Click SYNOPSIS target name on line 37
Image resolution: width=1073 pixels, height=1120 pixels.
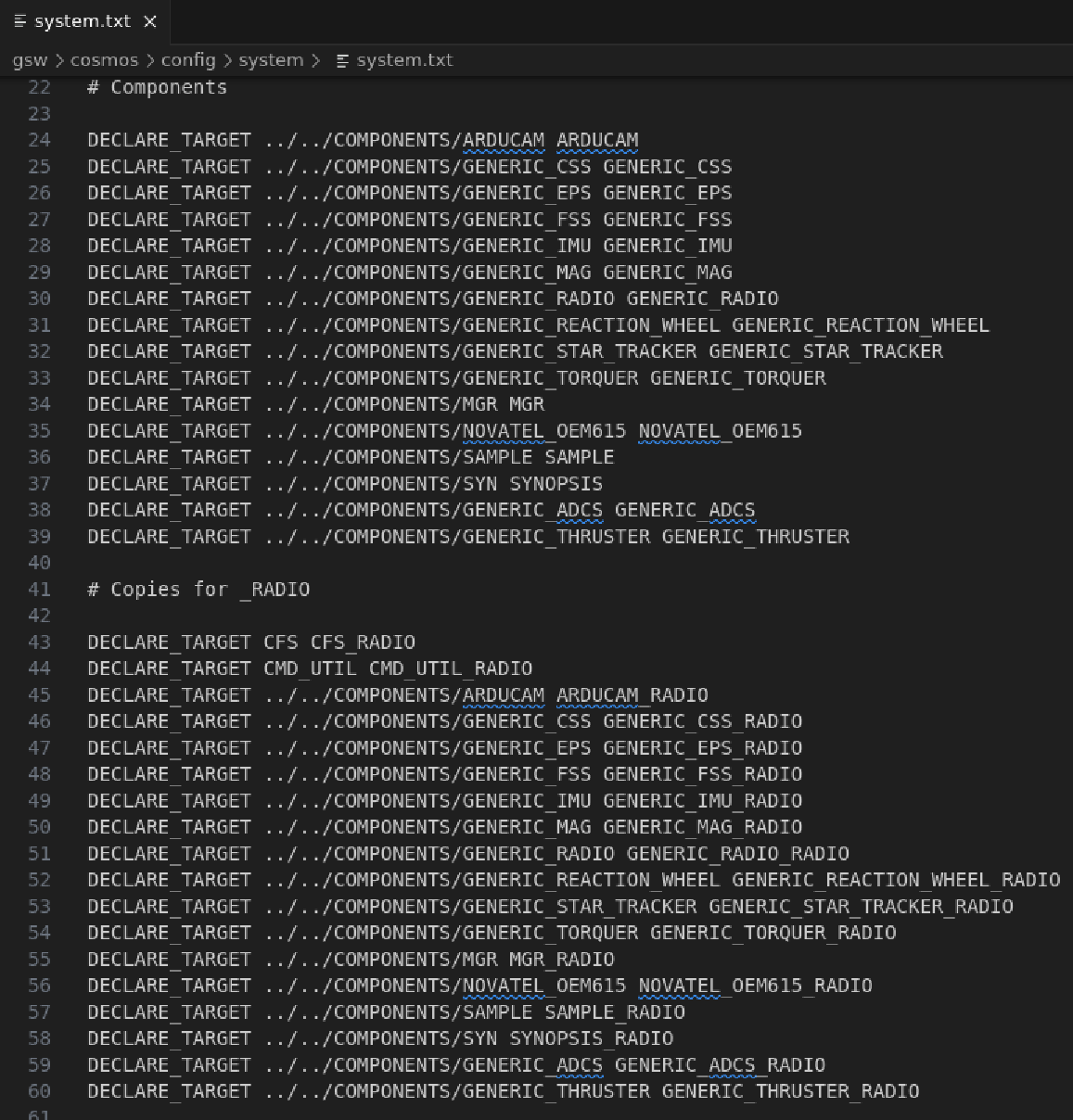pos(556,484)
